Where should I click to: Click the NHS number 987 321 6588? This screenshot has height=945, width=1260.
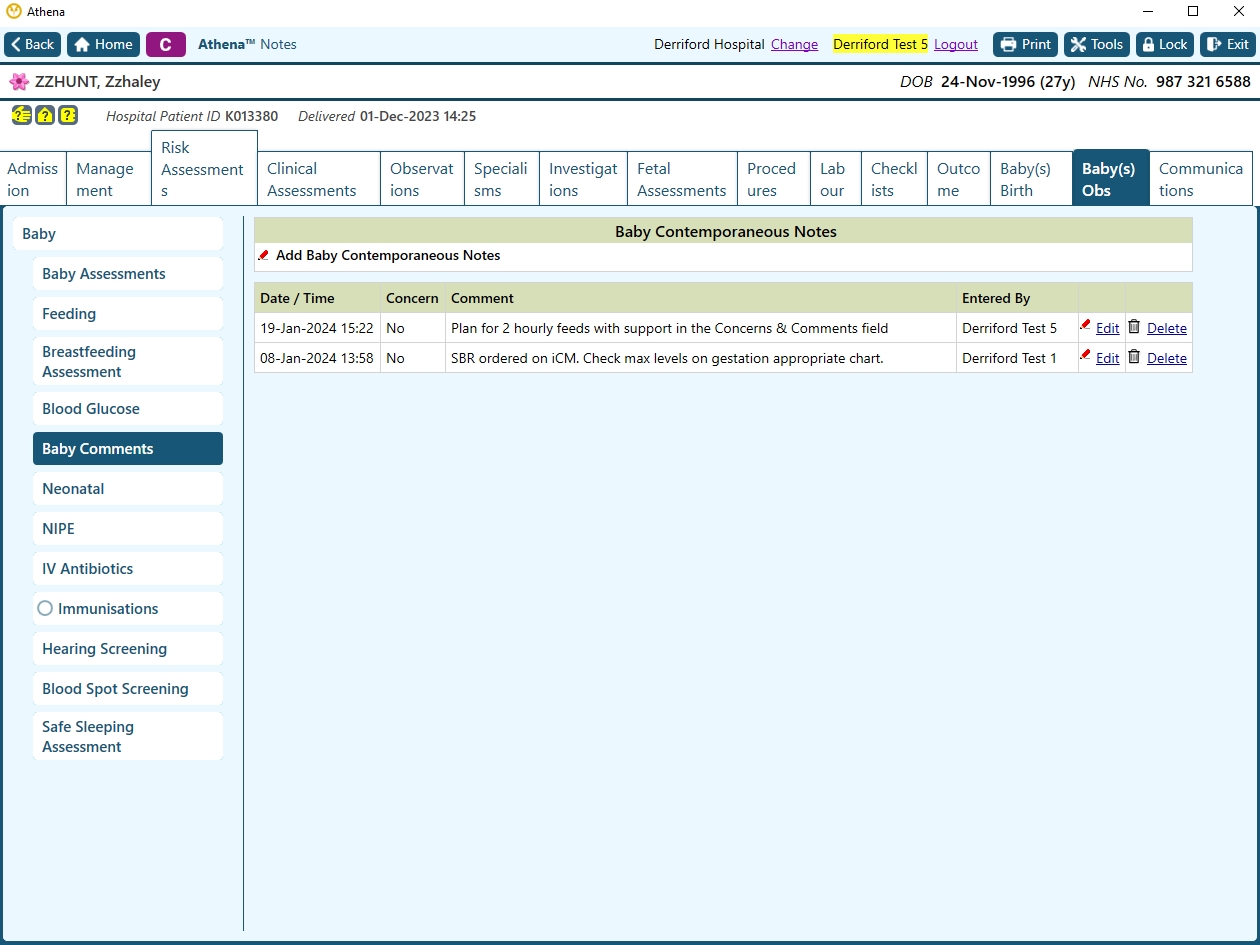(x=1203, y=82)
